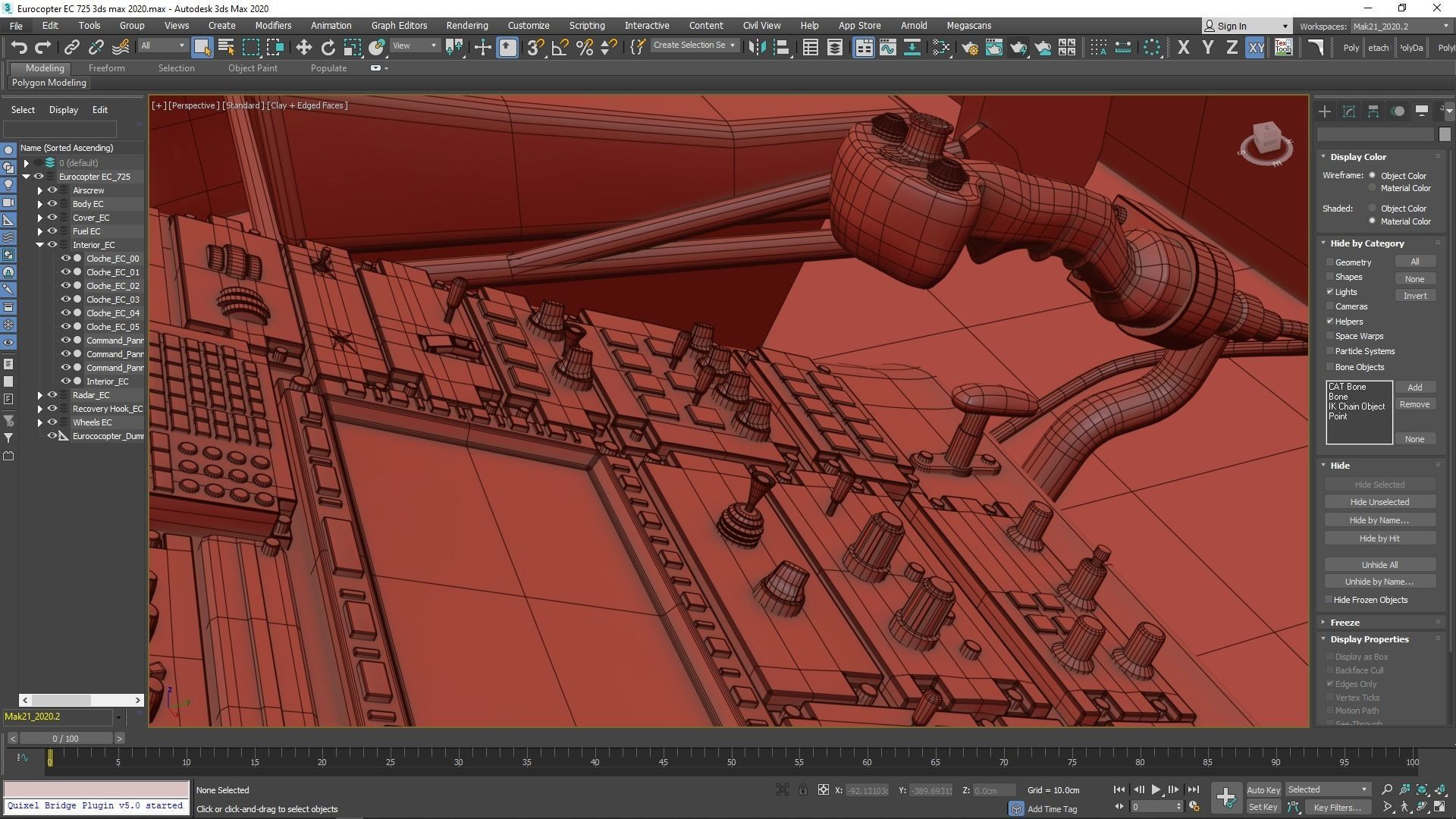Enable the Geometry hide category checkbox
Viewport: 1456px width, 819px height.
(x=1330, y=262)
